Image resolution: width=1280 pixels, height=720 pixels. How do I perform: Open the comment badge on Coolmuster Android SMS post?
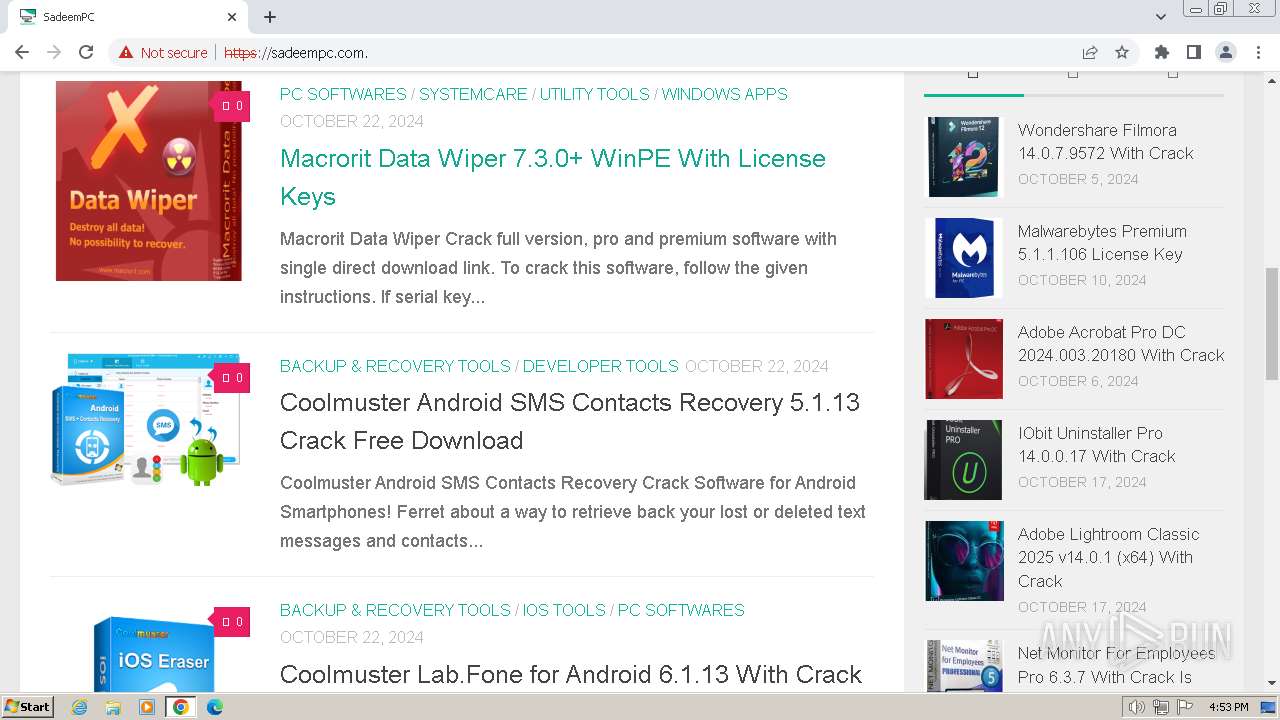(232, 378)
